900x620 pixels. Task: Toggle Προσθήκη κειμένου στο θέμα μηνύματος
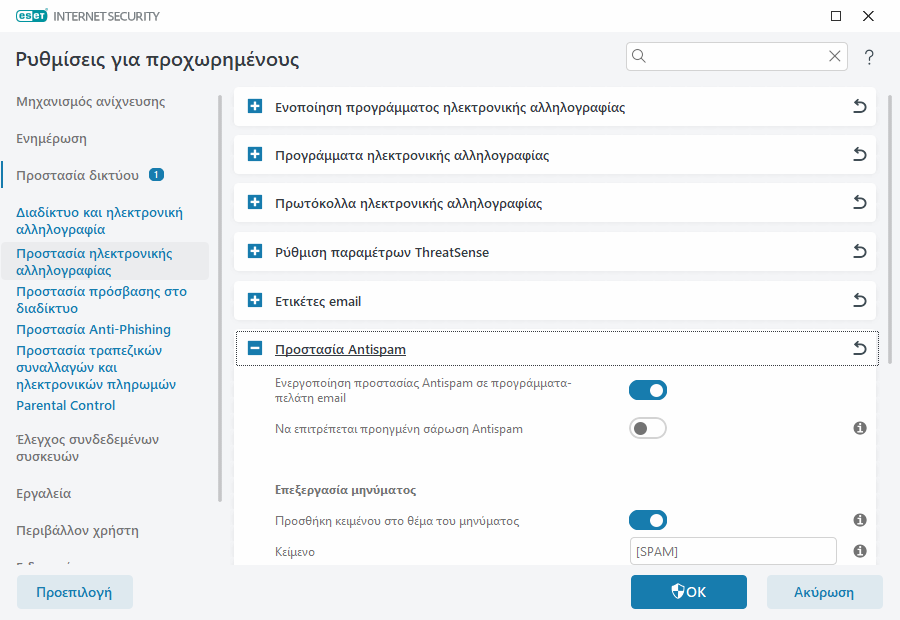648,520
